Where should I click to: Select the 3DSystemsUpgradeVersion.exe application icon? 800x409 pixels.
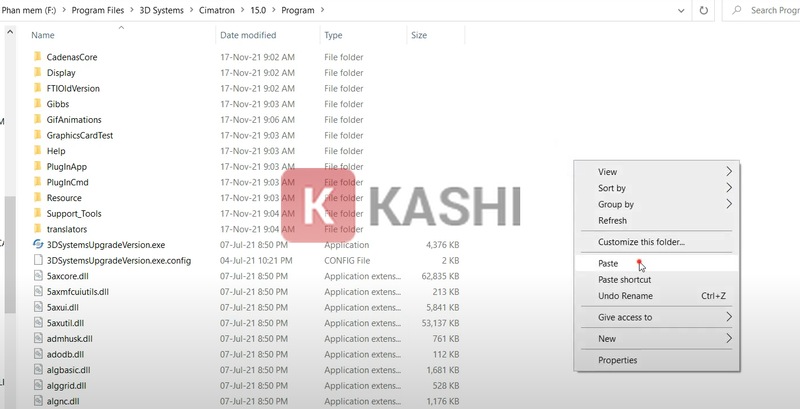[38, 244]
